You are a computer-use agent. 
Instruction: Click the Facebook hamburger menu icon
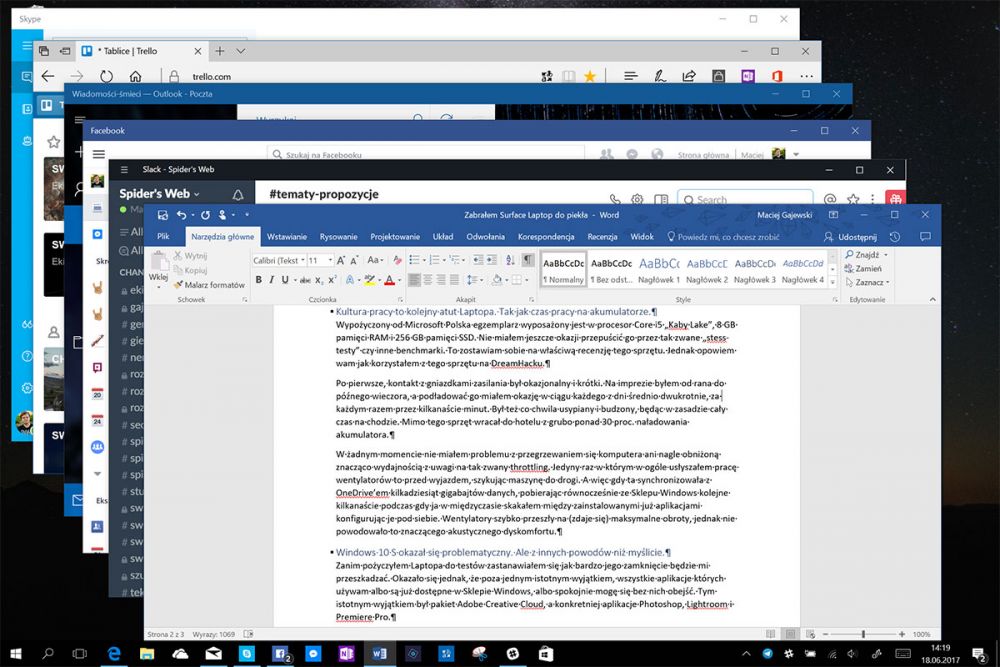98,154
